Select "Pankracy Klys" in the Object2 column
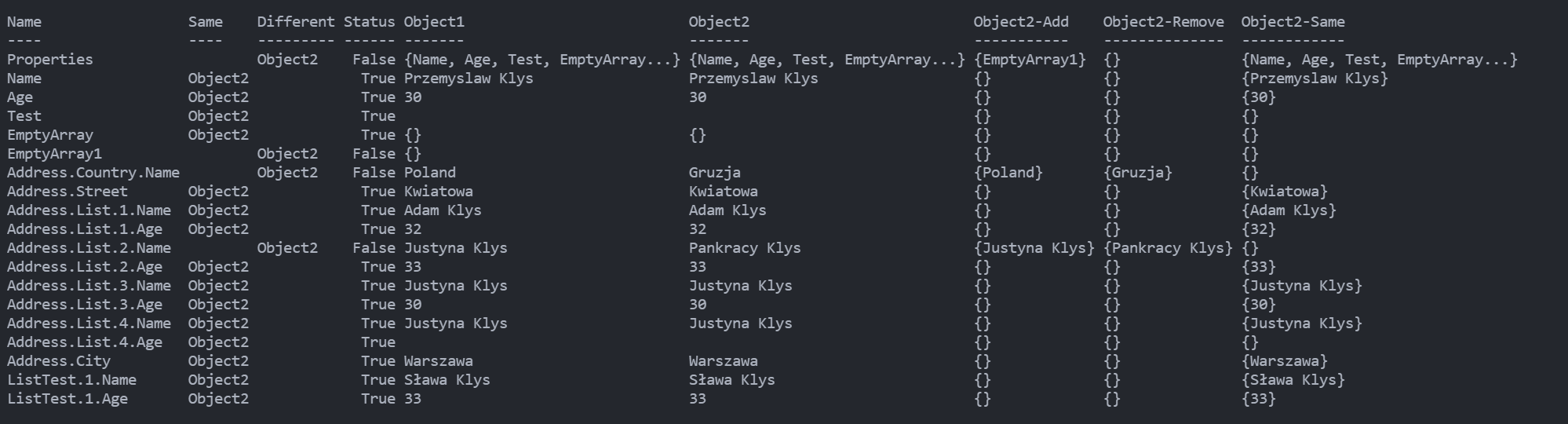Image resolution: width=1568 pixels, height=424 pixels. point(745,248)
